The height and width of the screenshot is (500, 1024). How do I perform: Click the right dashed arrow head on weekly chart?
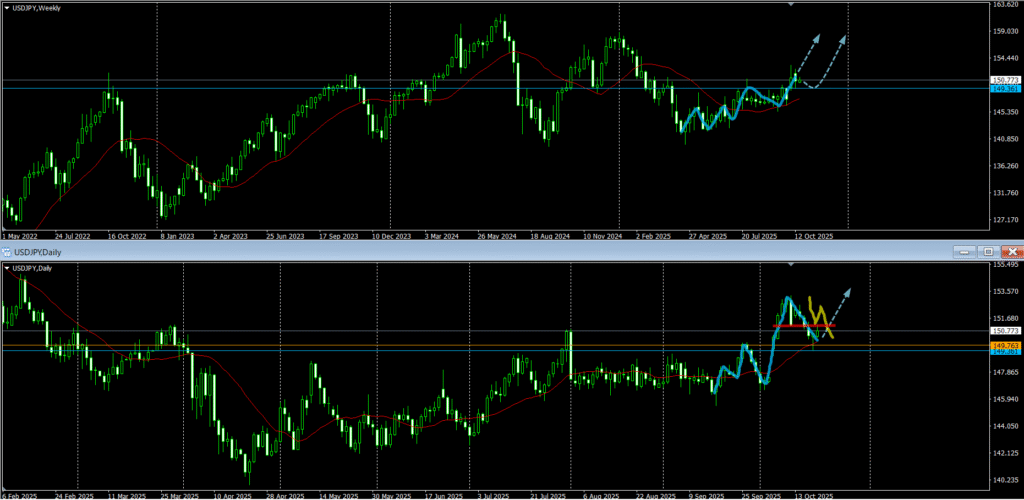pos(845,38)
